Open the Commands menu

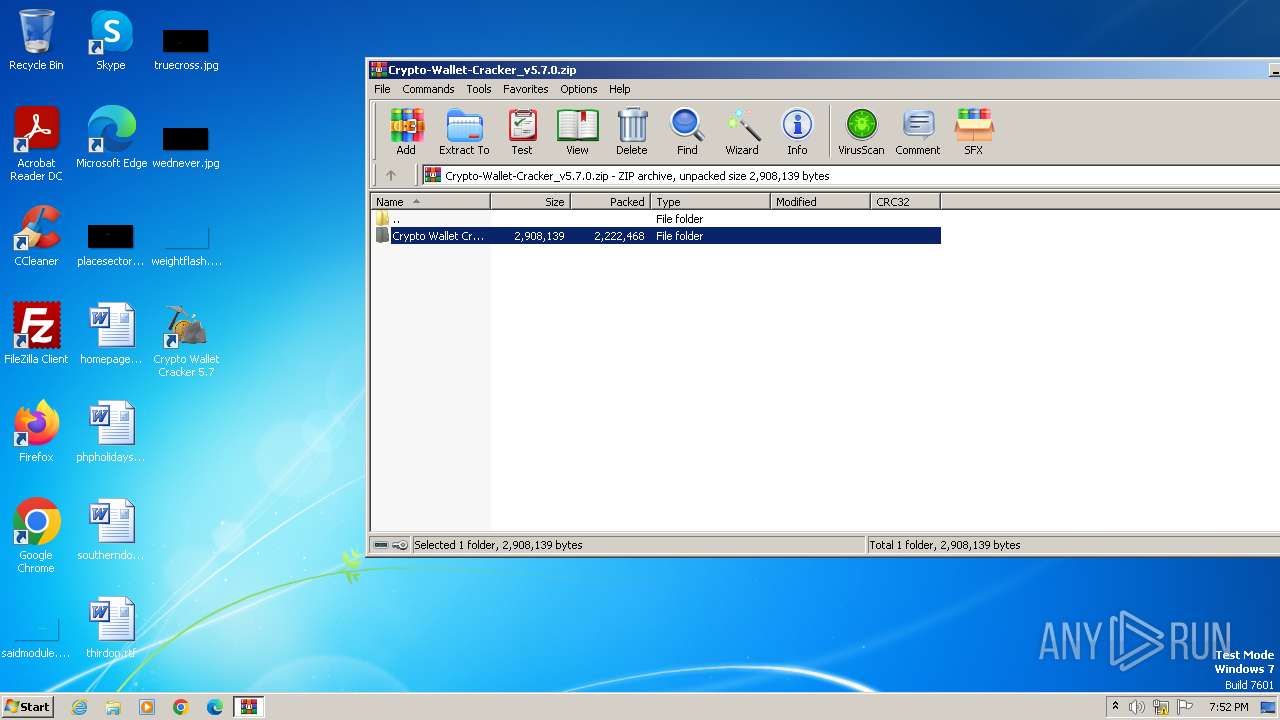[428, 89]
